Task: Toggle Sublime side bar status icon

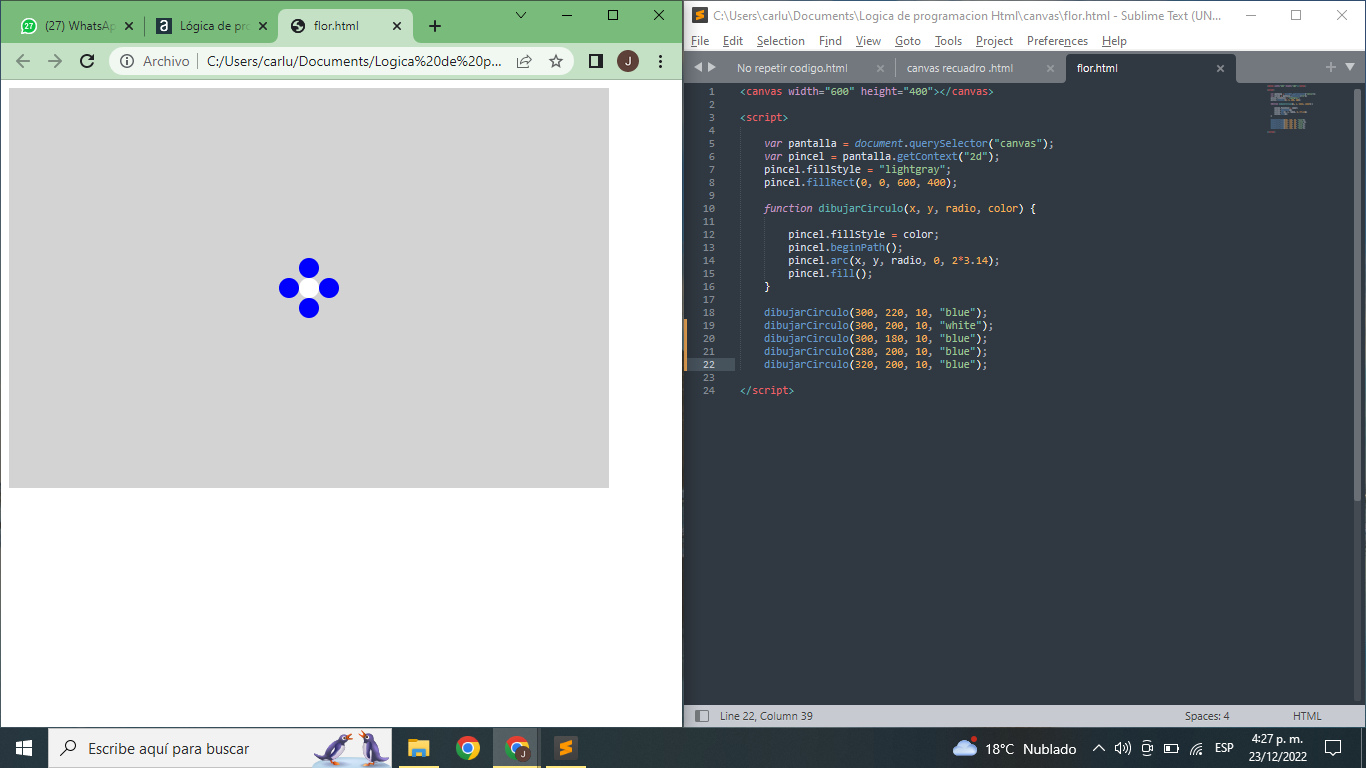Action: tap(702, 716)
